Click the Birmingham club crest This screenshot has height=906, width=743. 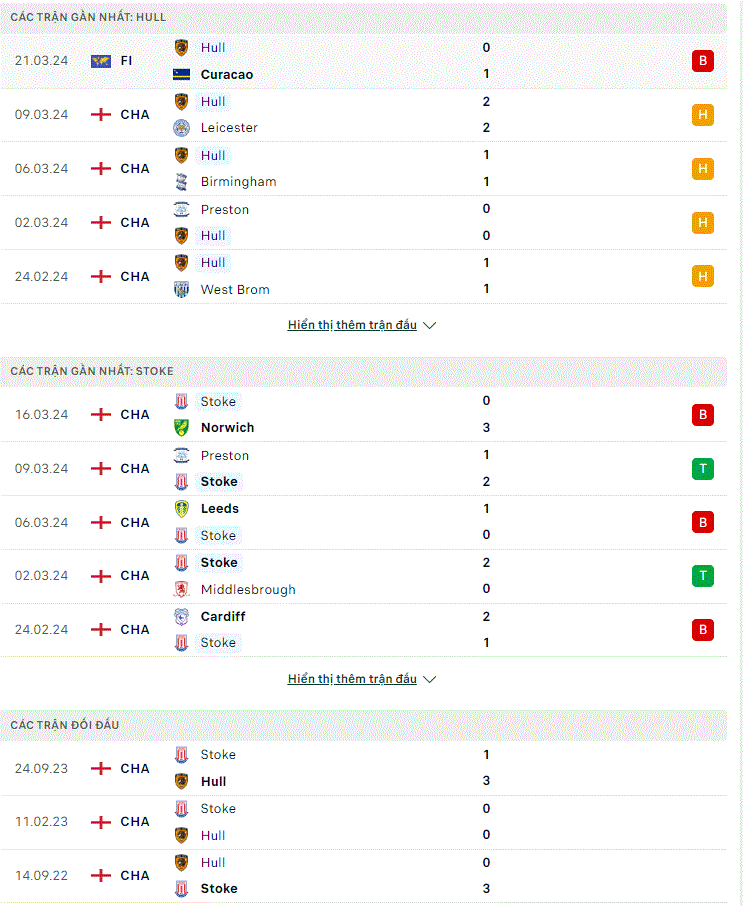[x=181, y=182]
